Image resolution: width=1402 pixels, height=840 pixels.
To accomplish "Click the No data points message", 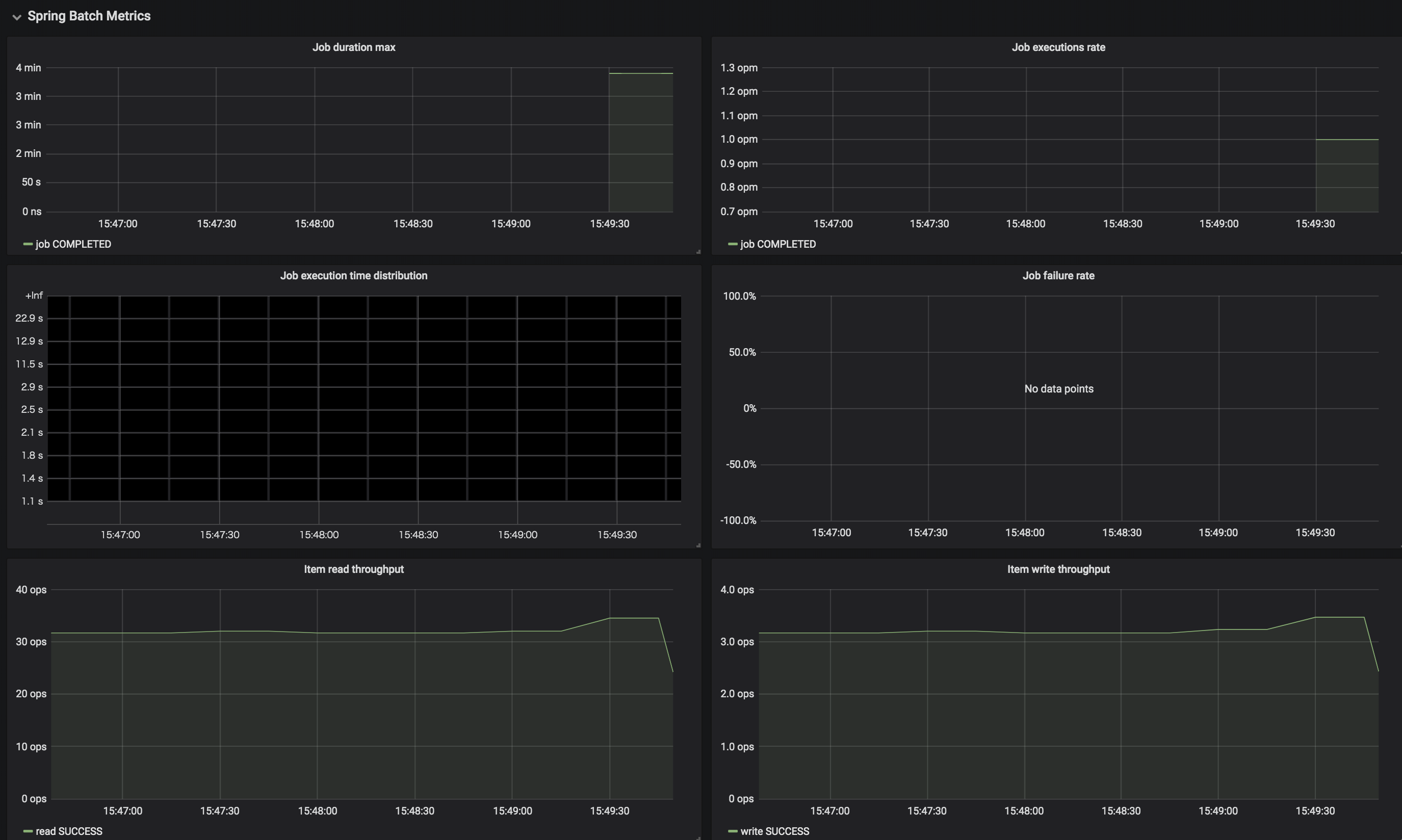I will 1058,389.
